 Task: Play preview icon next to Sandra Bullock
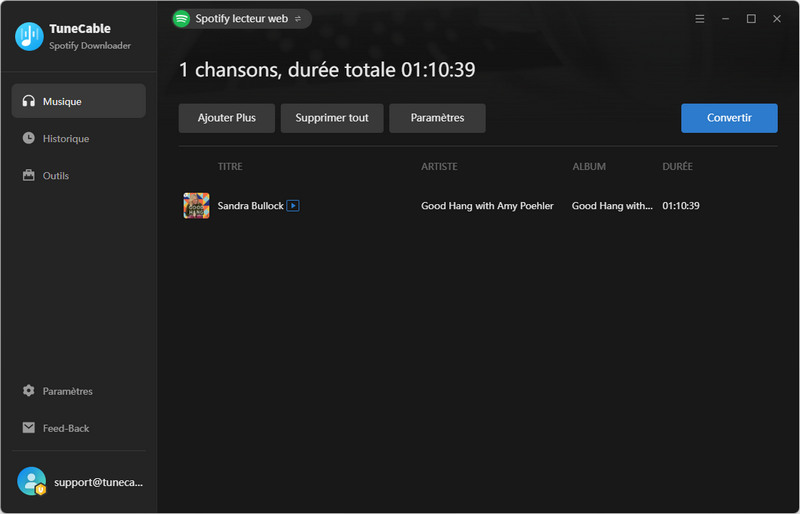click(x=293, y=206)
